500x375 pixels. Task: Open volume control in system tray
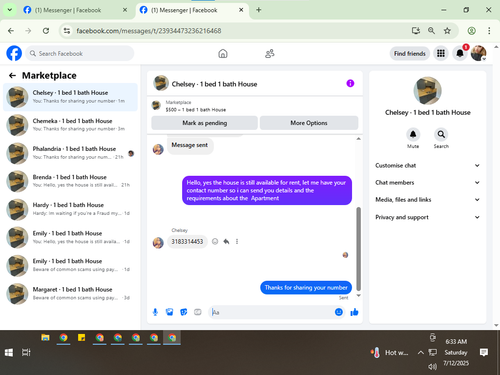(432, 367)
